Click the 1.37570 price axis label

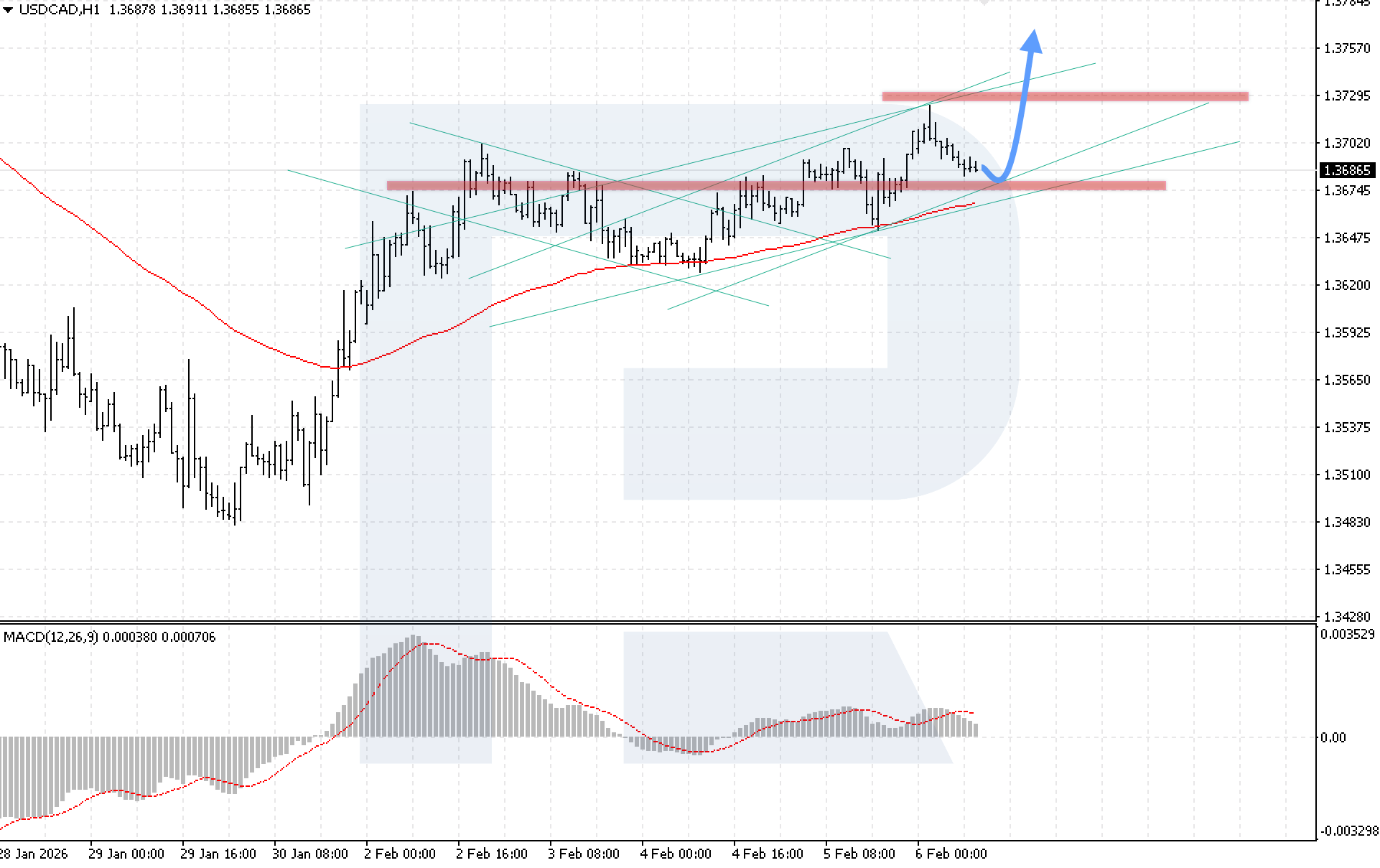1347,48
